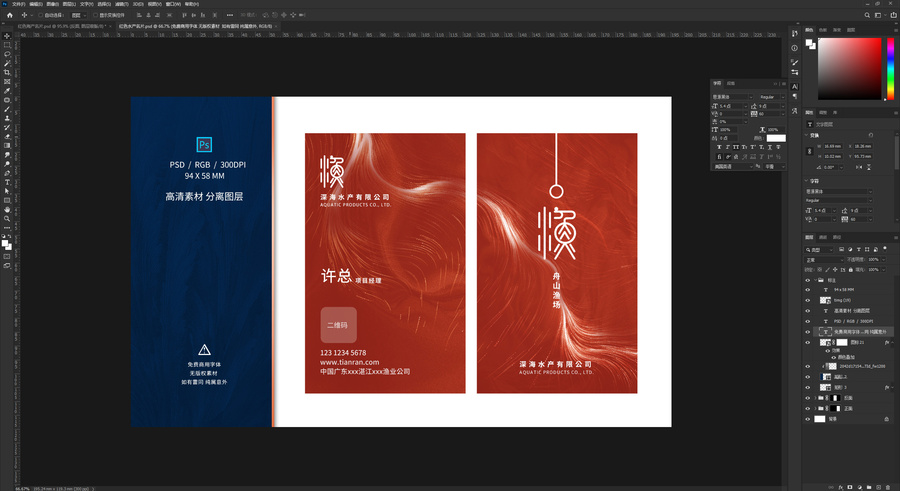Open the 文件(F) menu
900x491 pixels.
click(x=18, y=4)
